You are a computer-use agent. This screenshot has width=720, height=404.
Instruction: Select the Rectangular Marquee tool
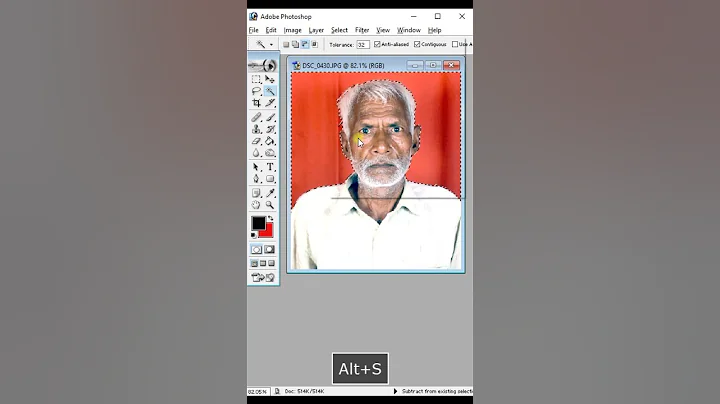coord(256,79)
